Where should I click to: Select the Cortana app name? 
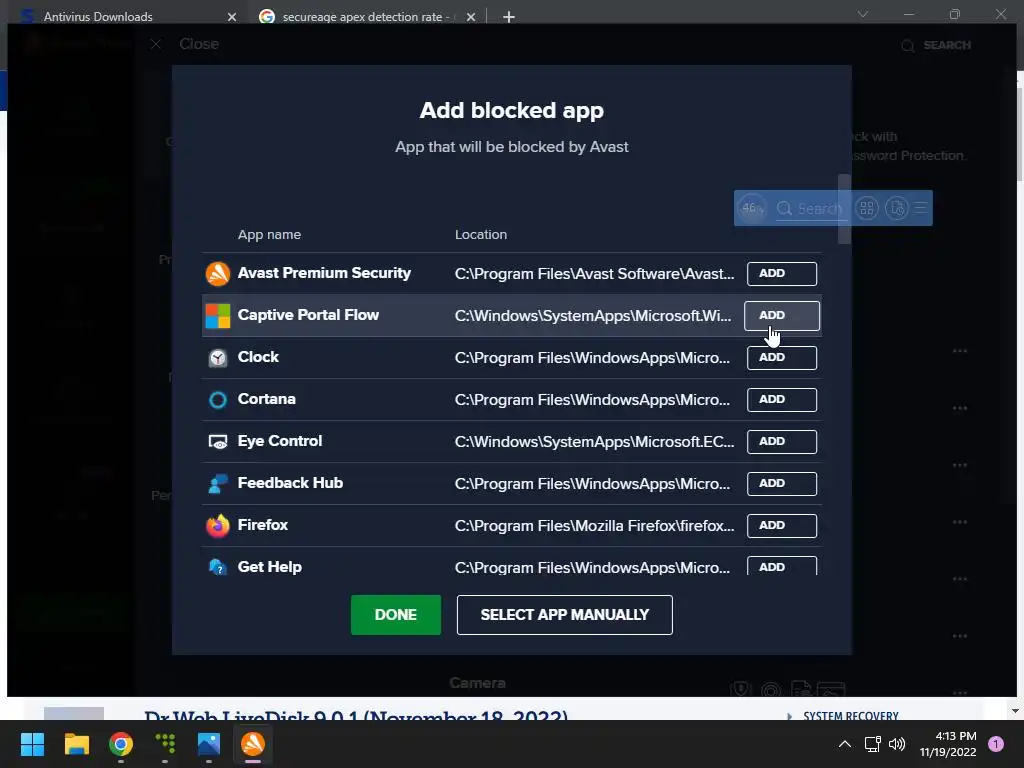[x=266, y=398]
